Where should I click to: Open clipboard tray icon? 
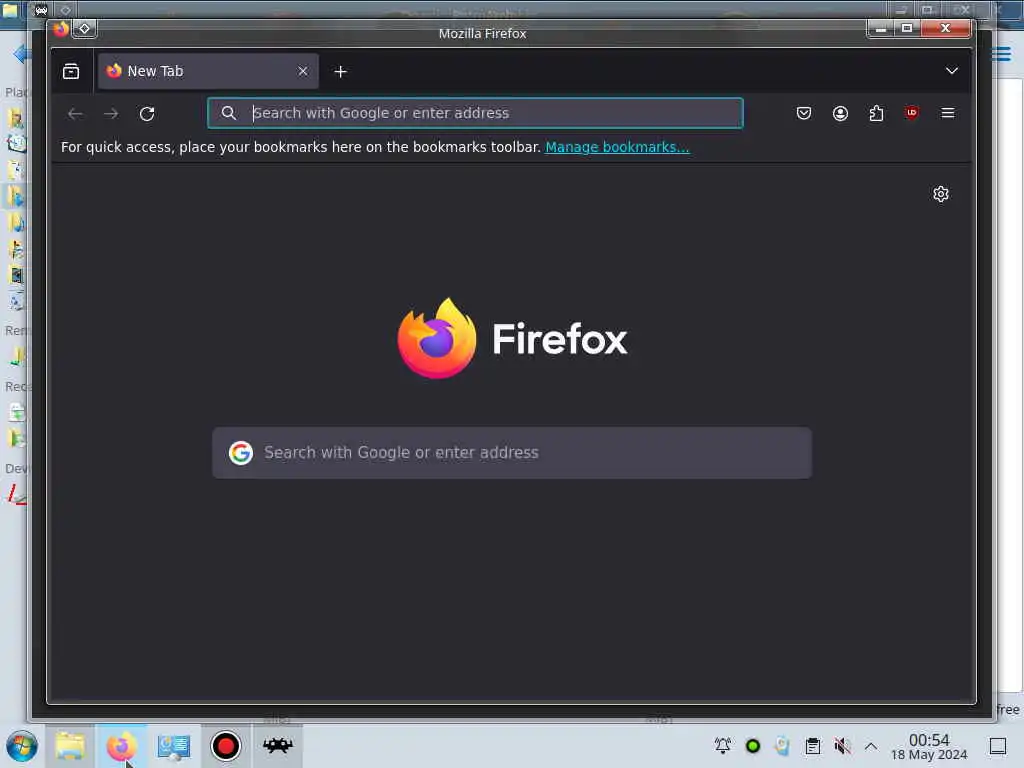(812, 745)
